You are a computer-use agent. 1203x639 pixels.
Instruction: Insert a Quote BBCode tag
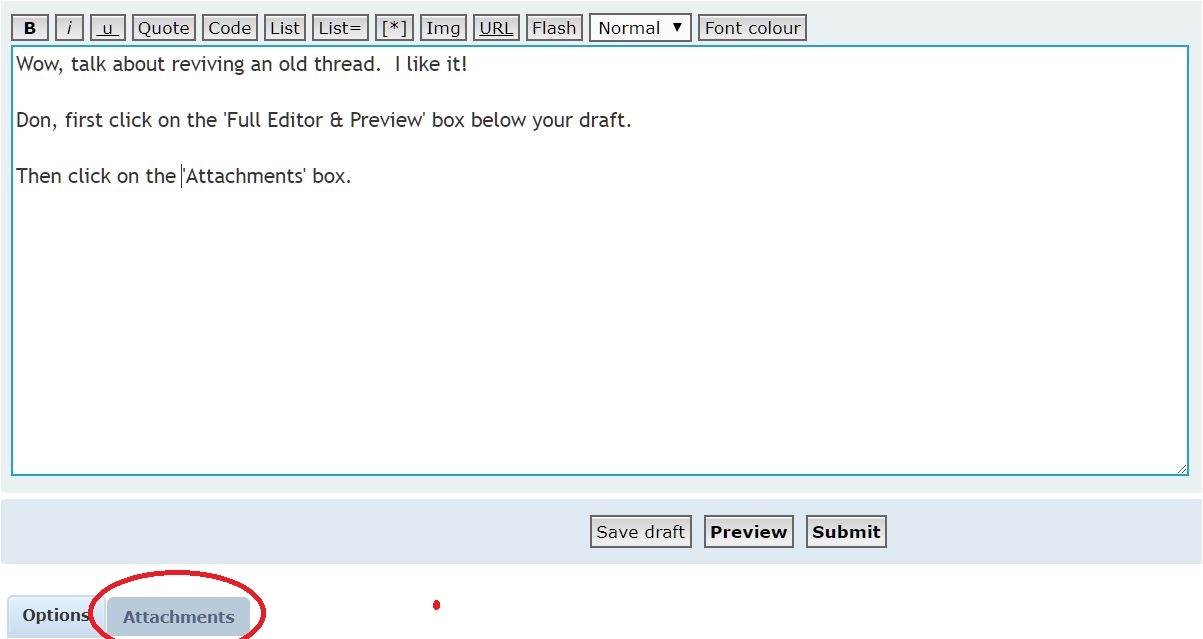[164, 28]
